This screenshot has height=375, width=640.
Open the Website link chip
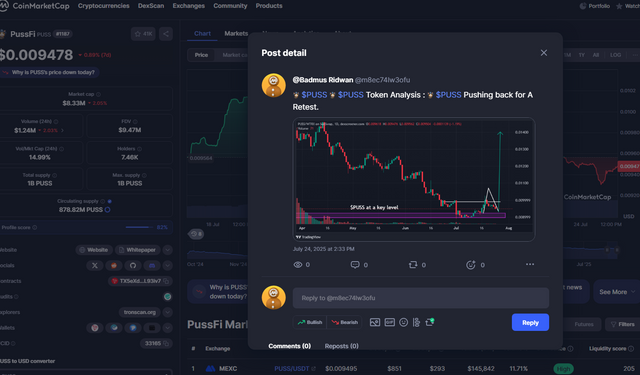tap(94, 250)
